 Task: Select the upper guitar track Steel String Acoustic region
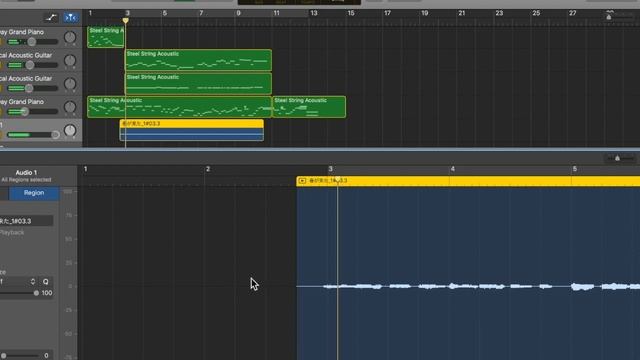pos(198,60)
